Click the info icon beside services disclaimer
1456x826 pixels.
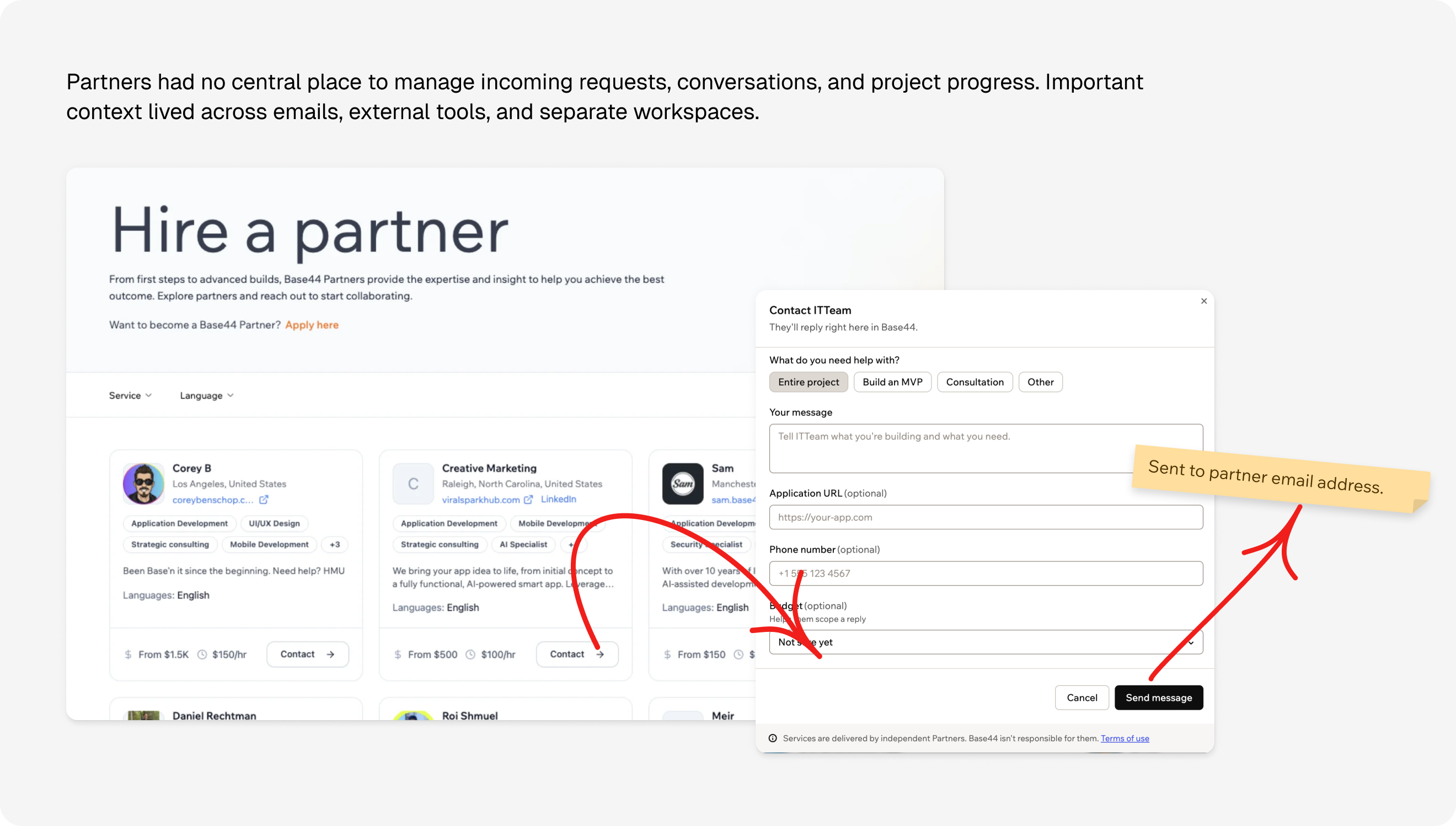point(772,738)
